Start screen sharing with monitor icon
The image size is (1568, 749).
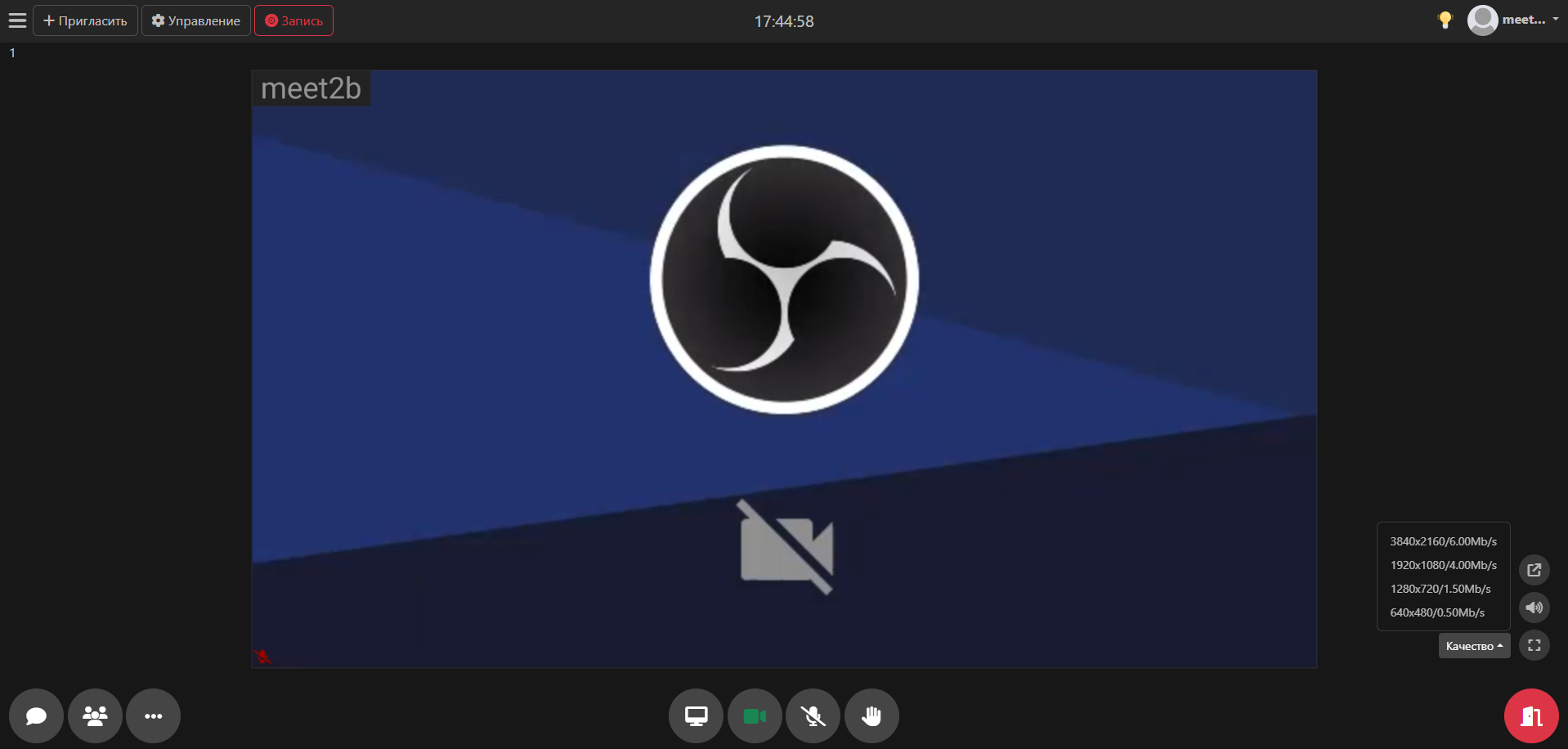coord(696,716)
